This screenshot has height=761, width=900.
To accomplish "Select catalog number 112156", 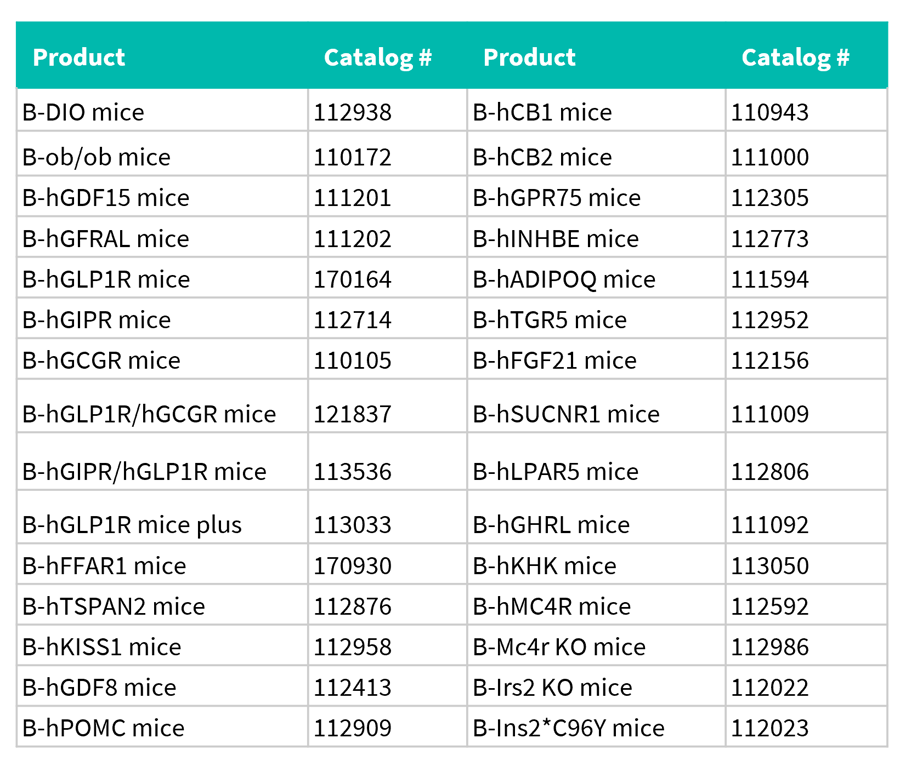I will pyautogui.click(x=770, y=360).
